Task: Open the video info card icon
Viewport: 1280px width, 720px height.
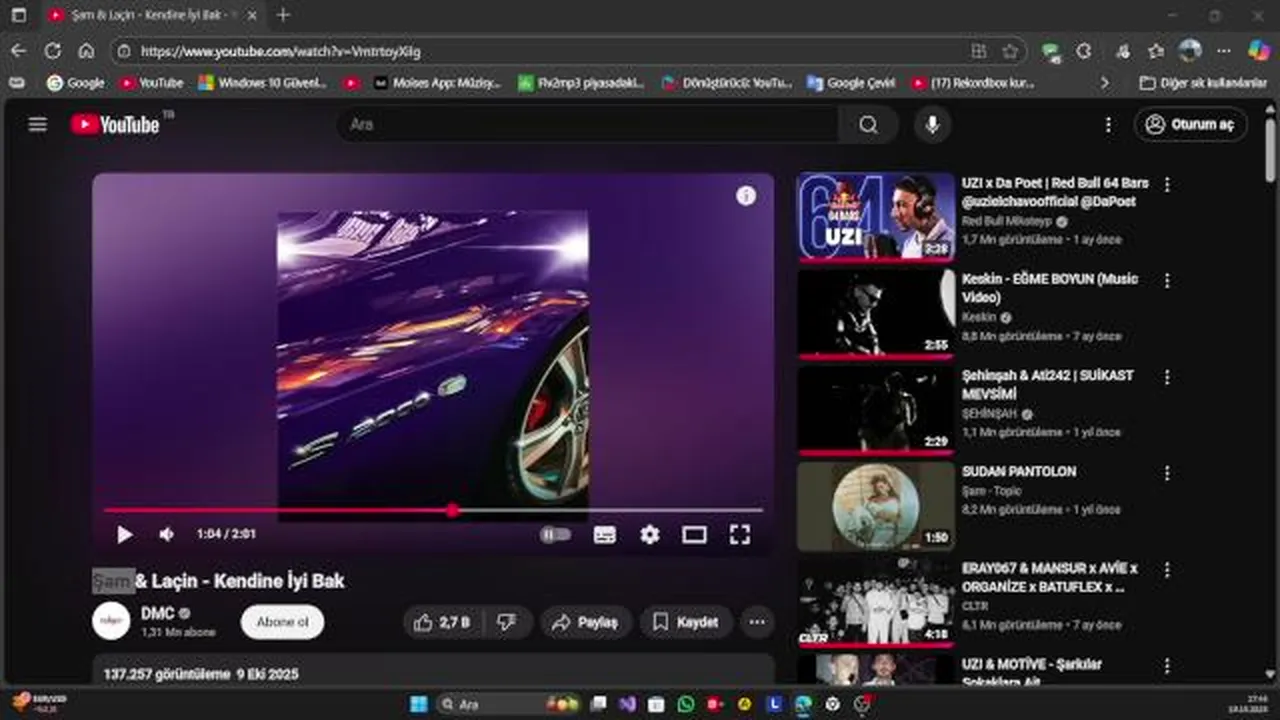Action: [x=746, y=196]
